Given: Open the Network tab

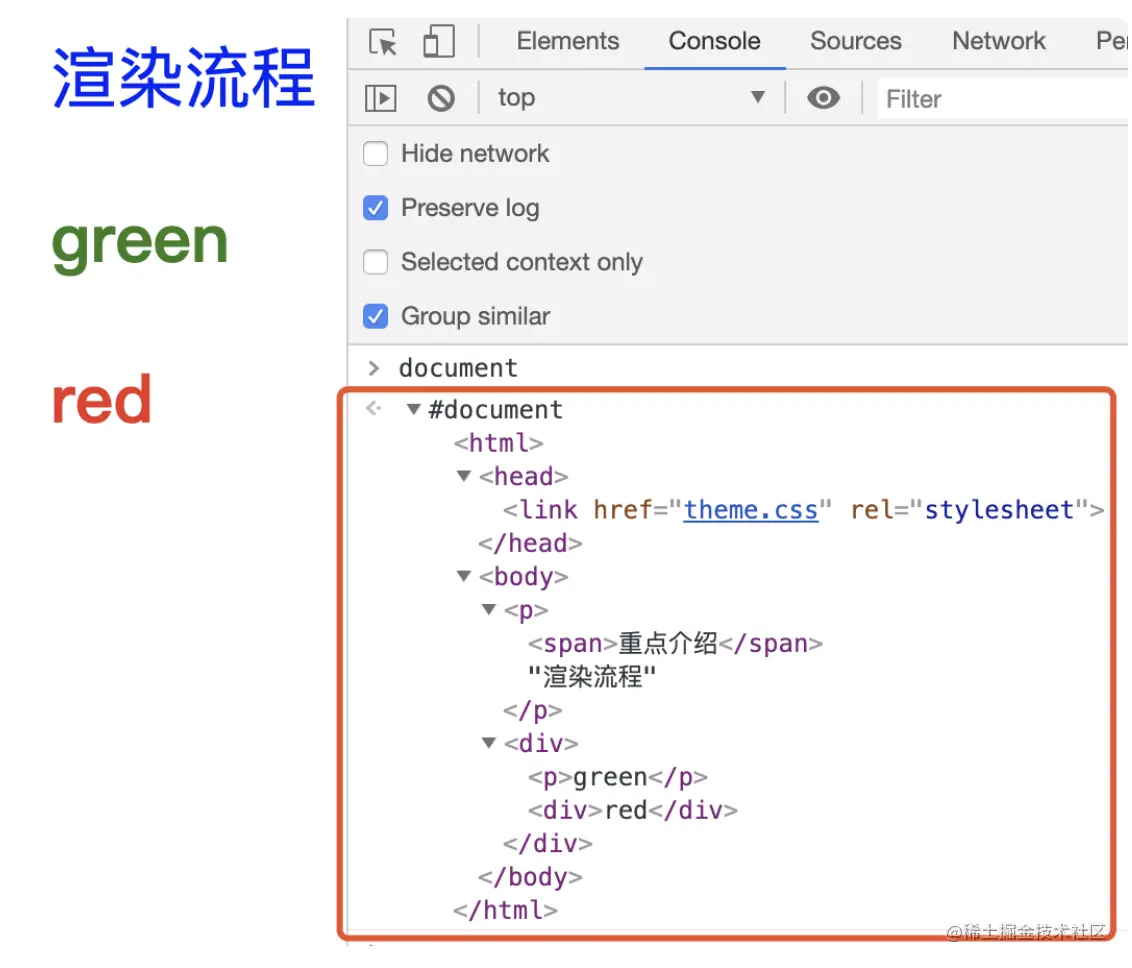Looking at the screenshot, I should click(998, 41).
